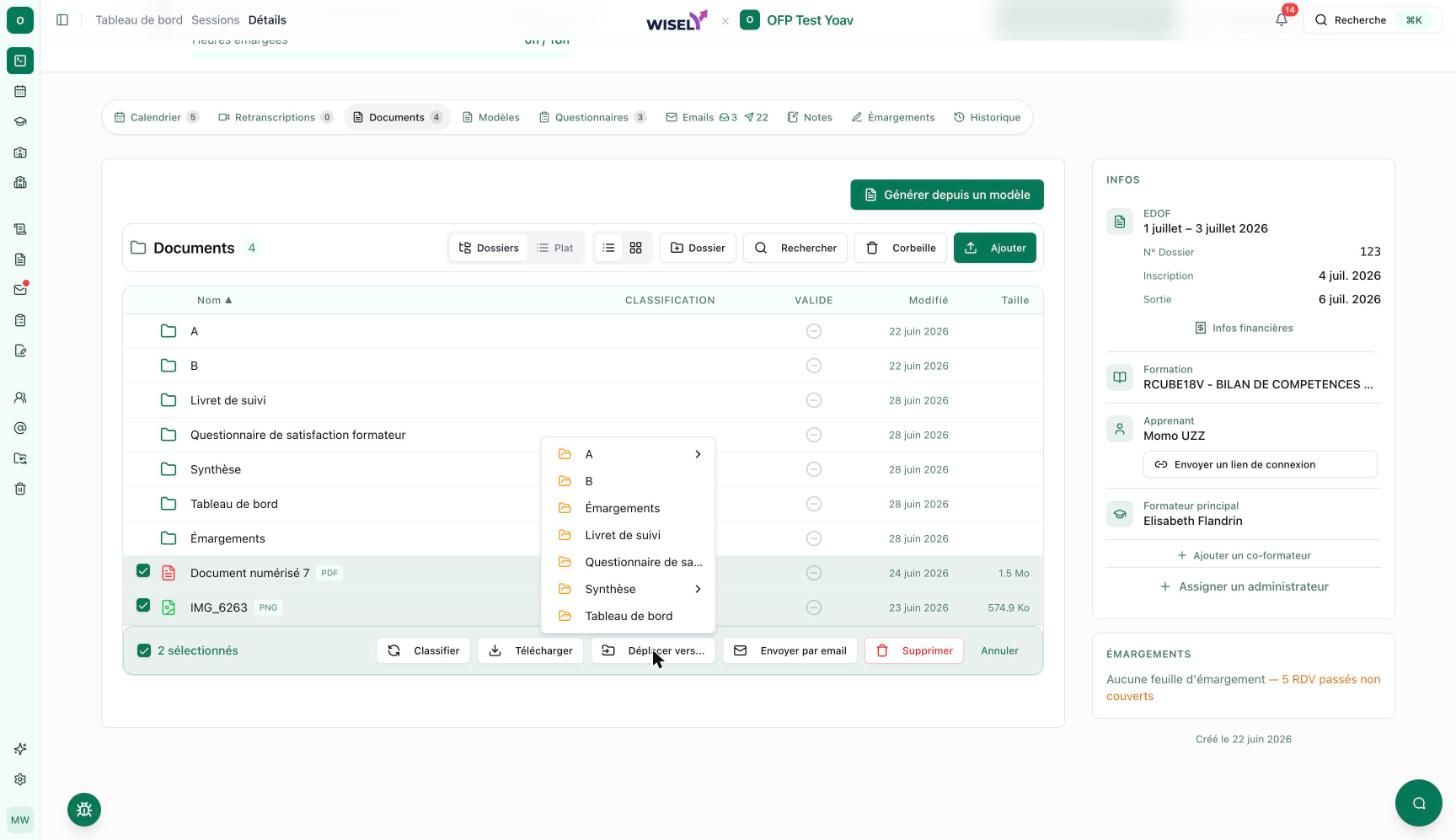Click Envoyer un lien de connexion
This screenshot has width=1456, height=840.
(x=1260, y=464)
